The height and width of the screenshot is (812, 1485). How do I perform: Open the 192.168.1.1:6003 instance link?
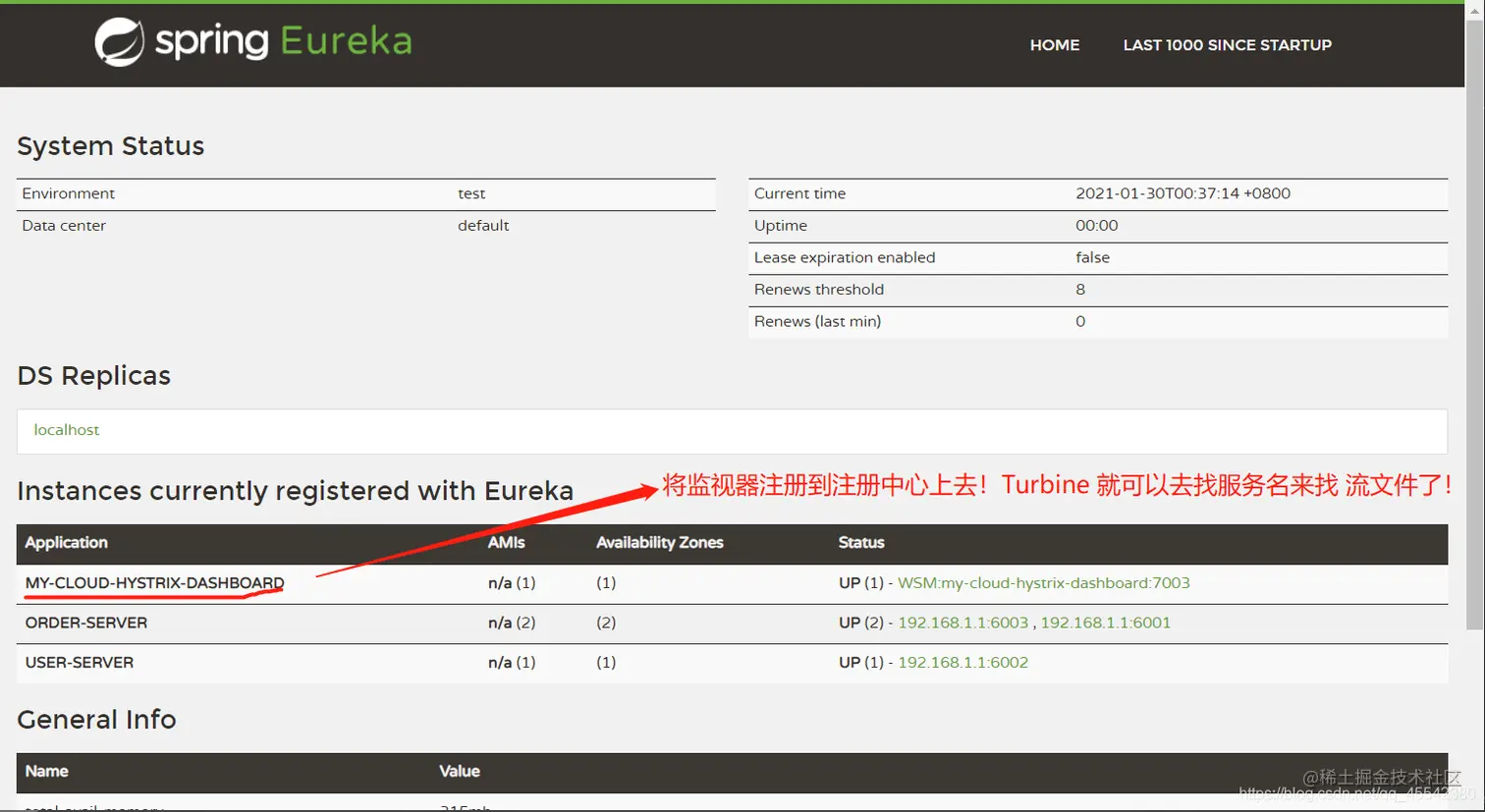click(x=962, y=623)
